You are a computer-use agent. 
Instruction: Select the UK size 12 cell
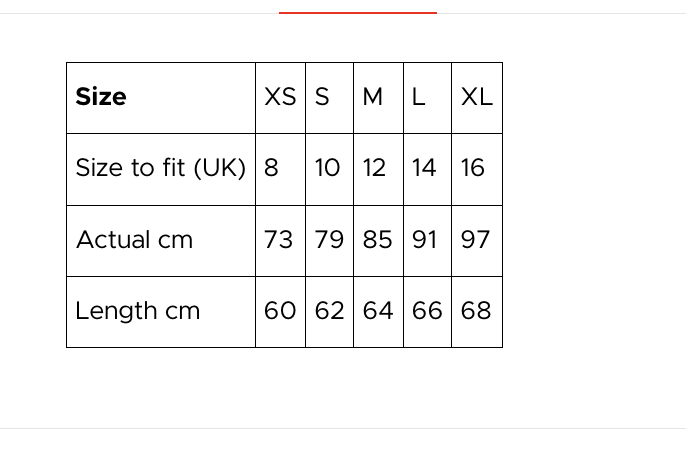click(374, 168)
